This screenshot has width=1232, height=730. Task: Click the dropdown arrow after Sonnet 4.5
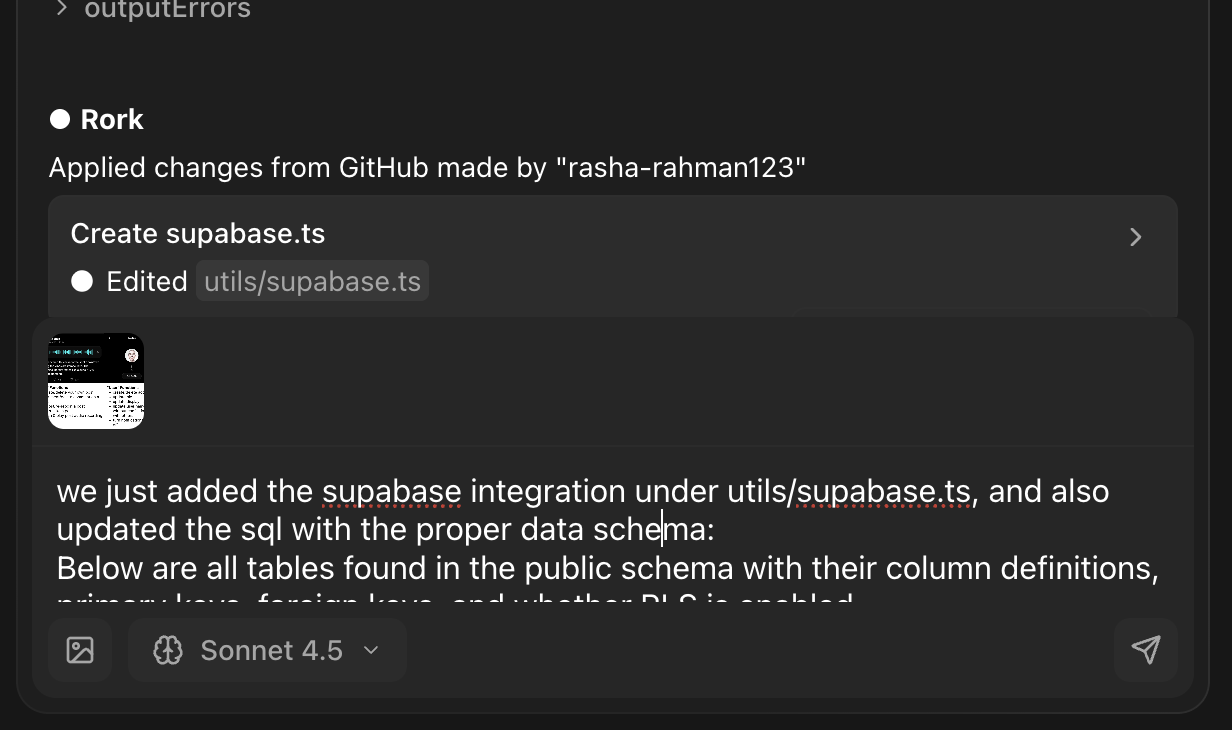(370, 650)
